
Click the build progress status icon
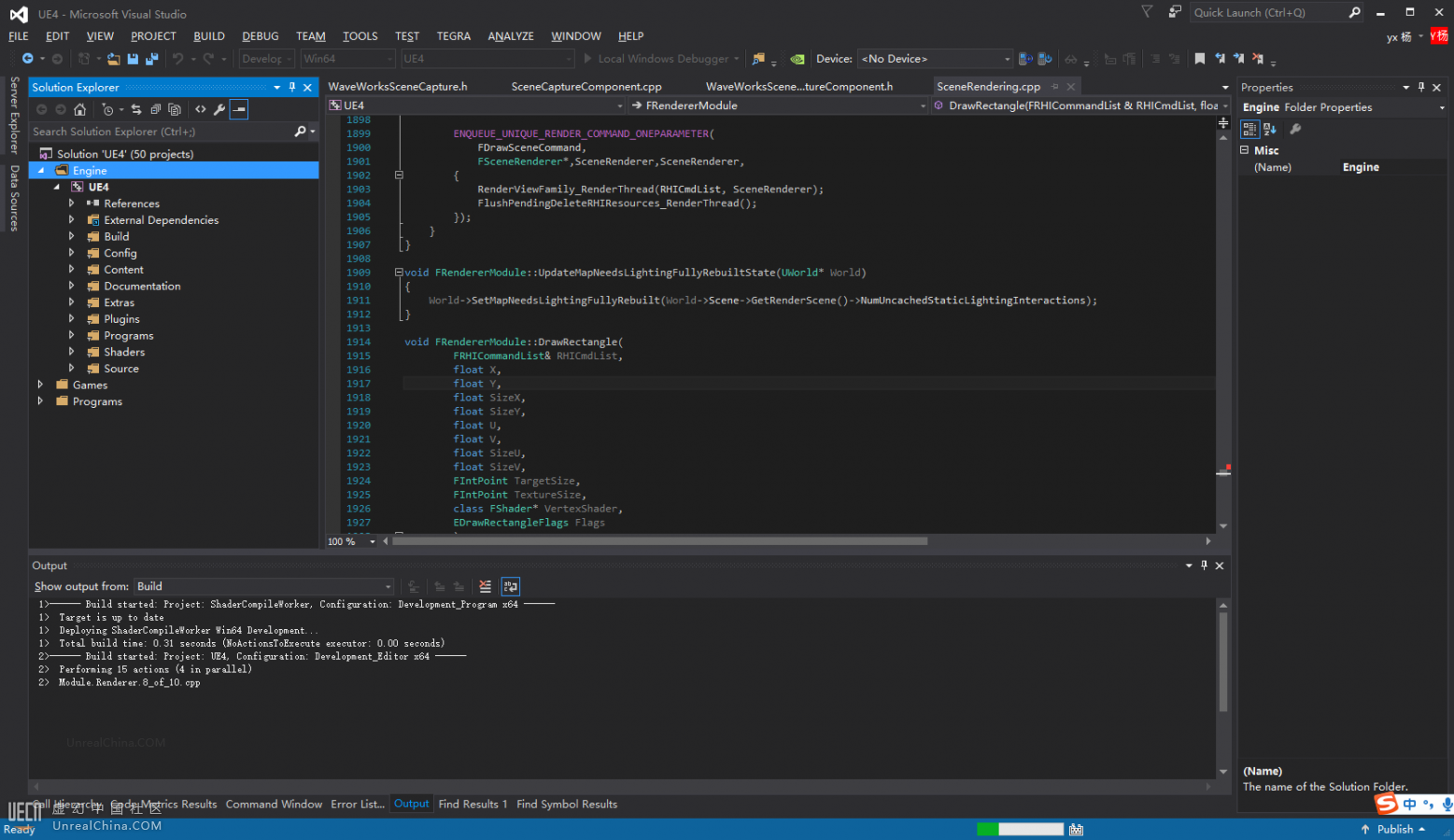1077,829
